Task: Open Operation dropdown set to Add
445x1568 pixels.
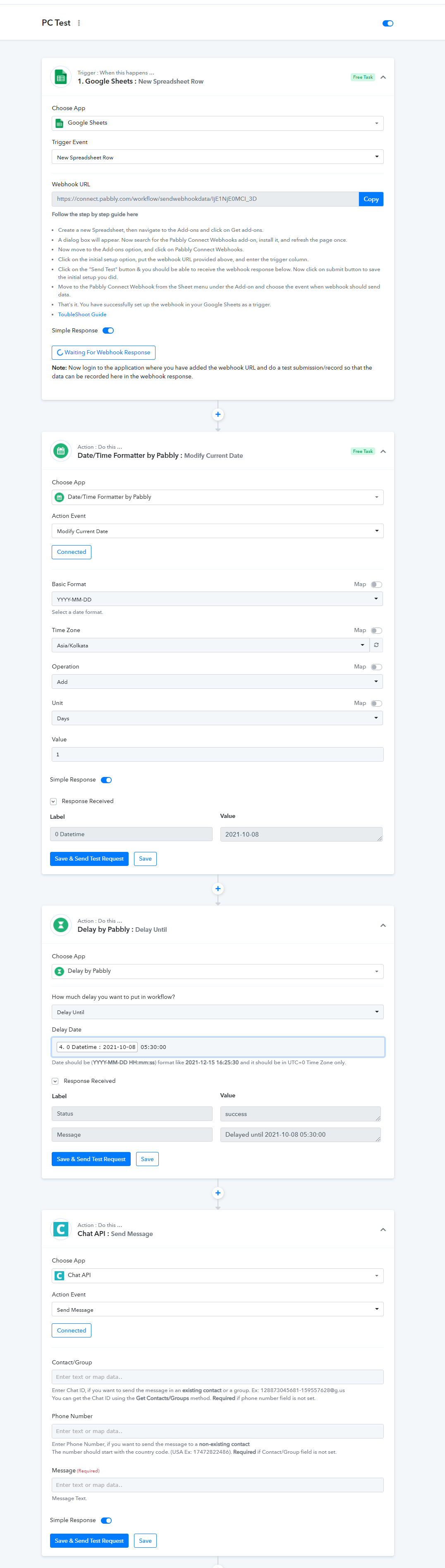Action: pos(218,682)
